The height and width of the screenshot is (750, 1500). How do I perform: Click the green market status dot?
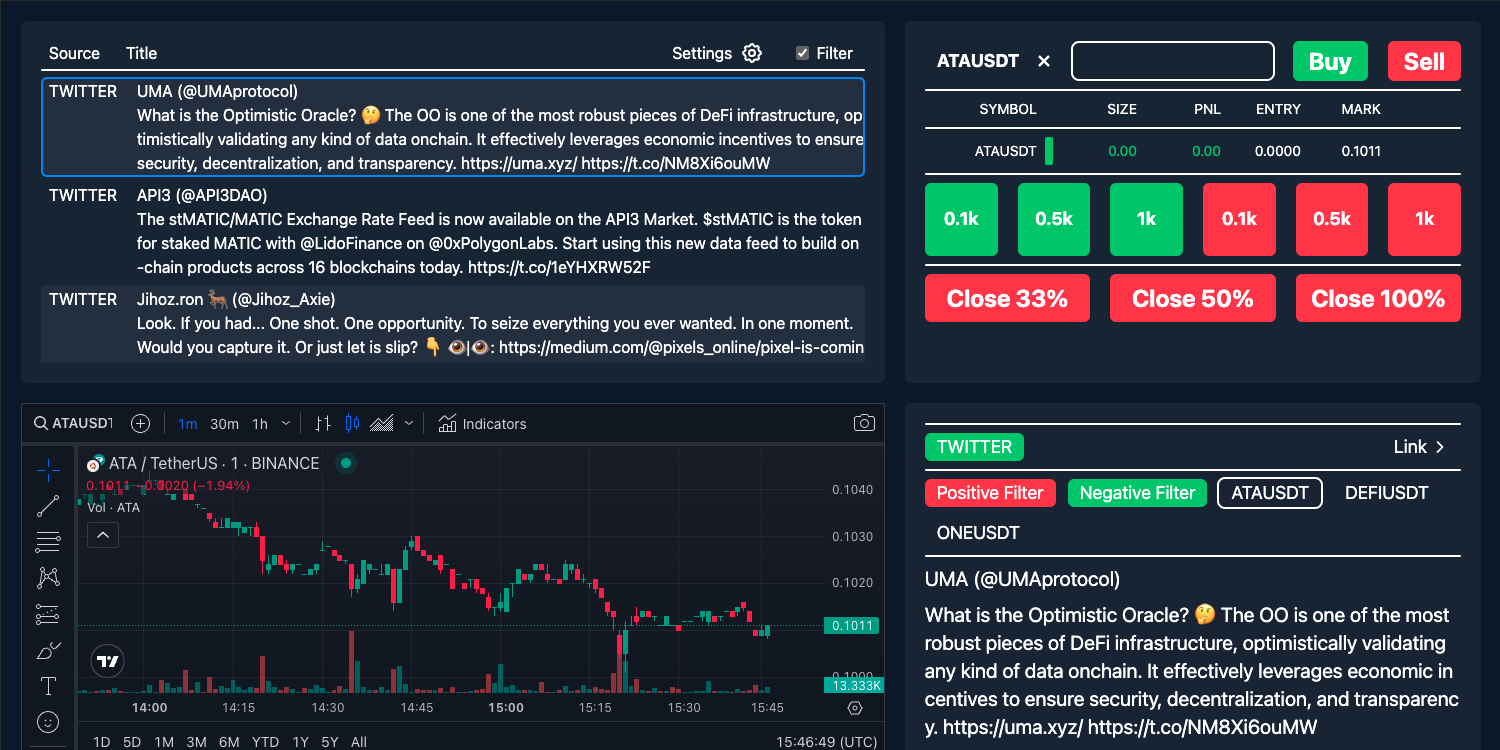[x=346, y=463]
